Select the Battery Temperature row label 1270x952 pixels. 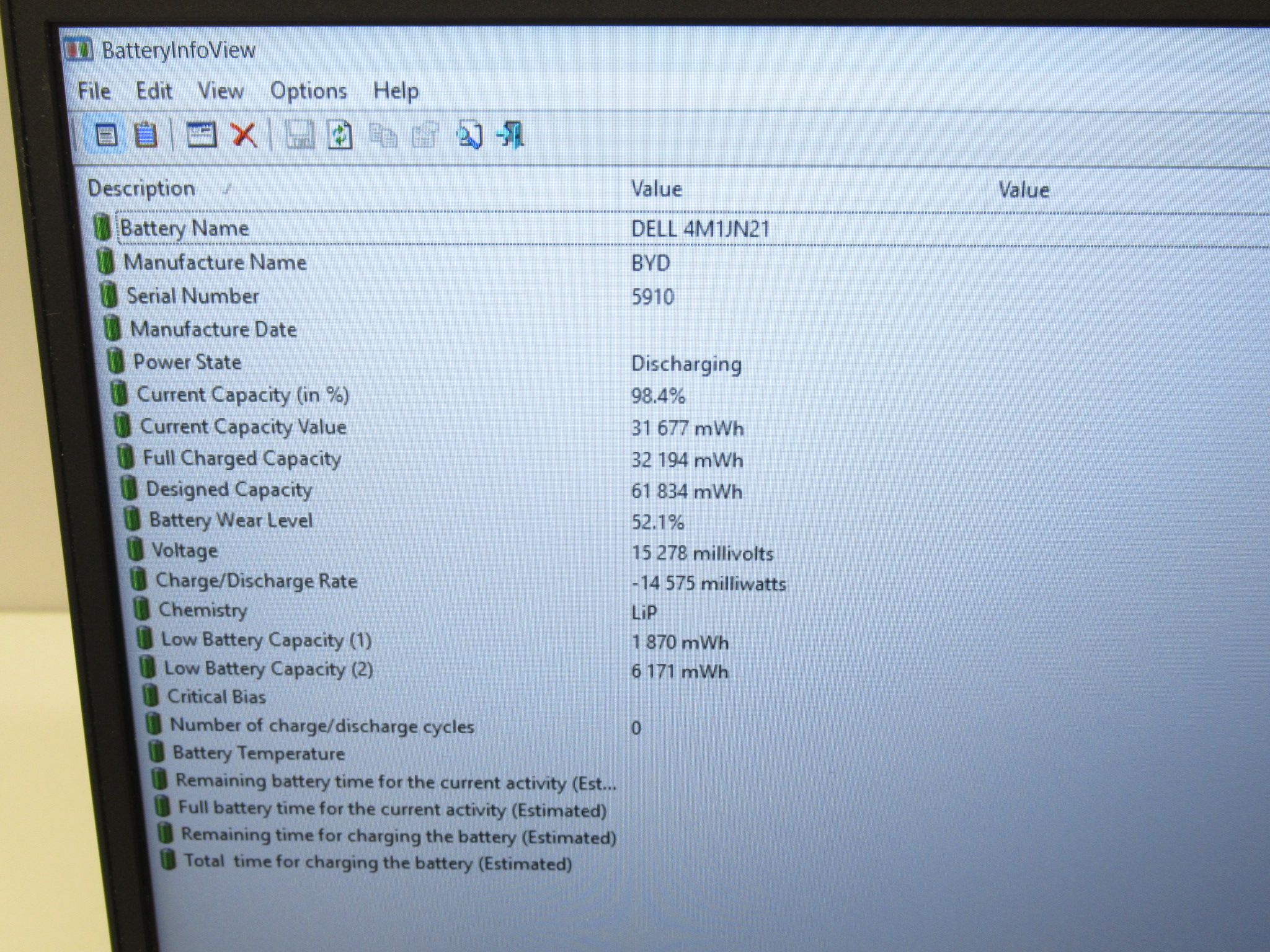tap(258, 753)
